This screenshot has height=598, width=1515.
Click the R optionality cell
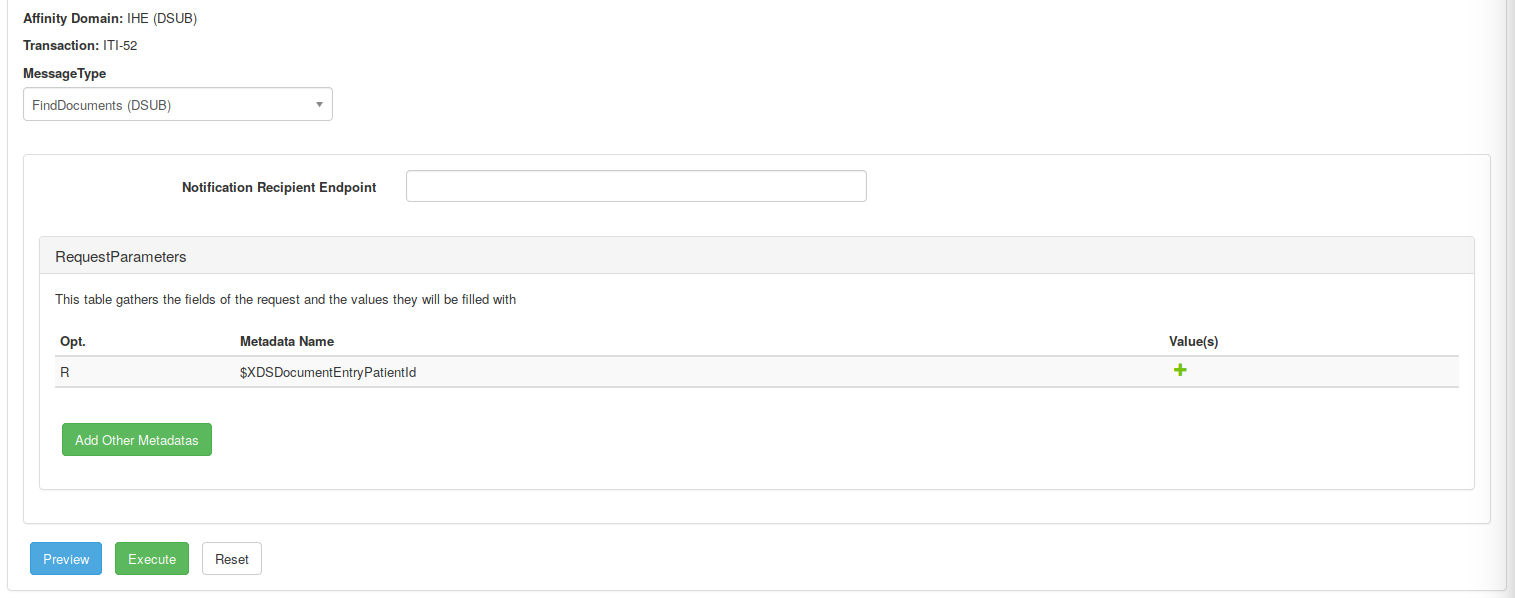click(65, 373)
